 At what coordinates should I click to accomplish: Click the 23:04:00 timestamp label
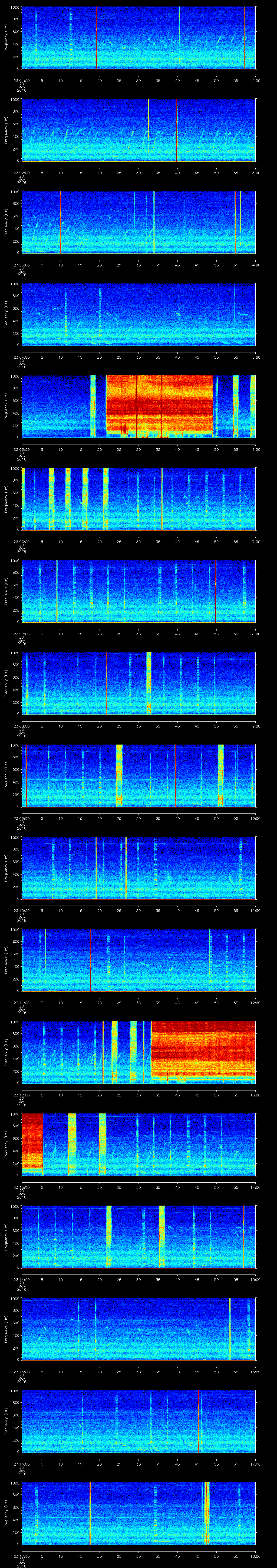21,357
